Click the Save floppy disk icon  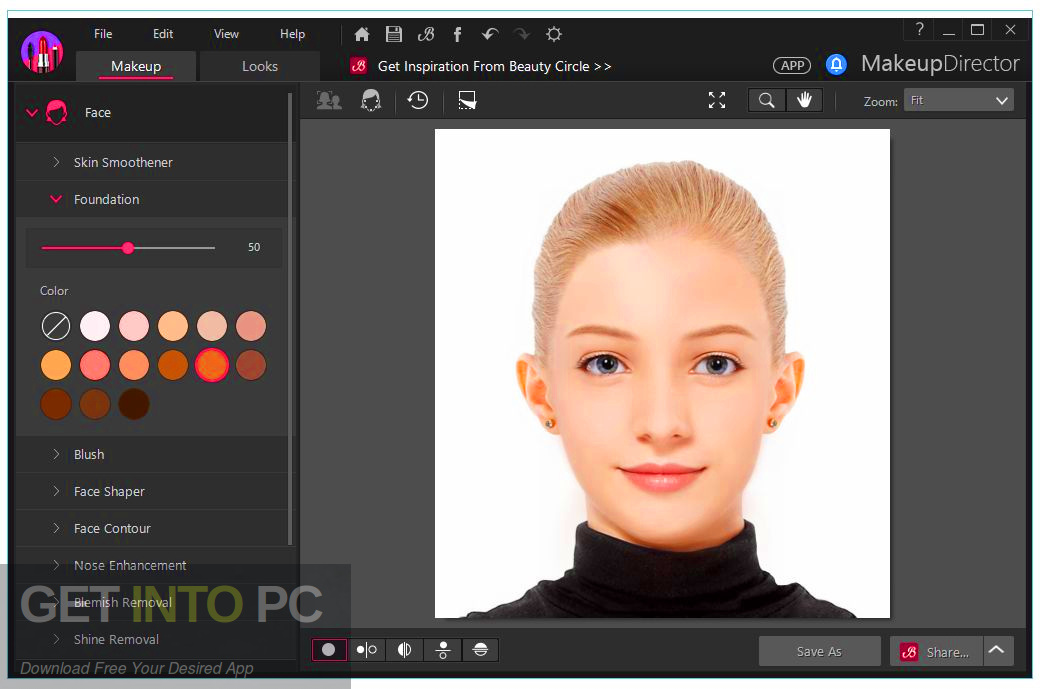point(393,34)
